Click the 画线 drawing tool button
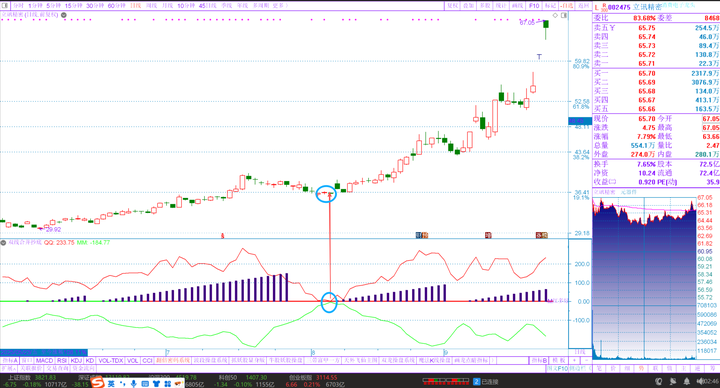 click(518, 6)
